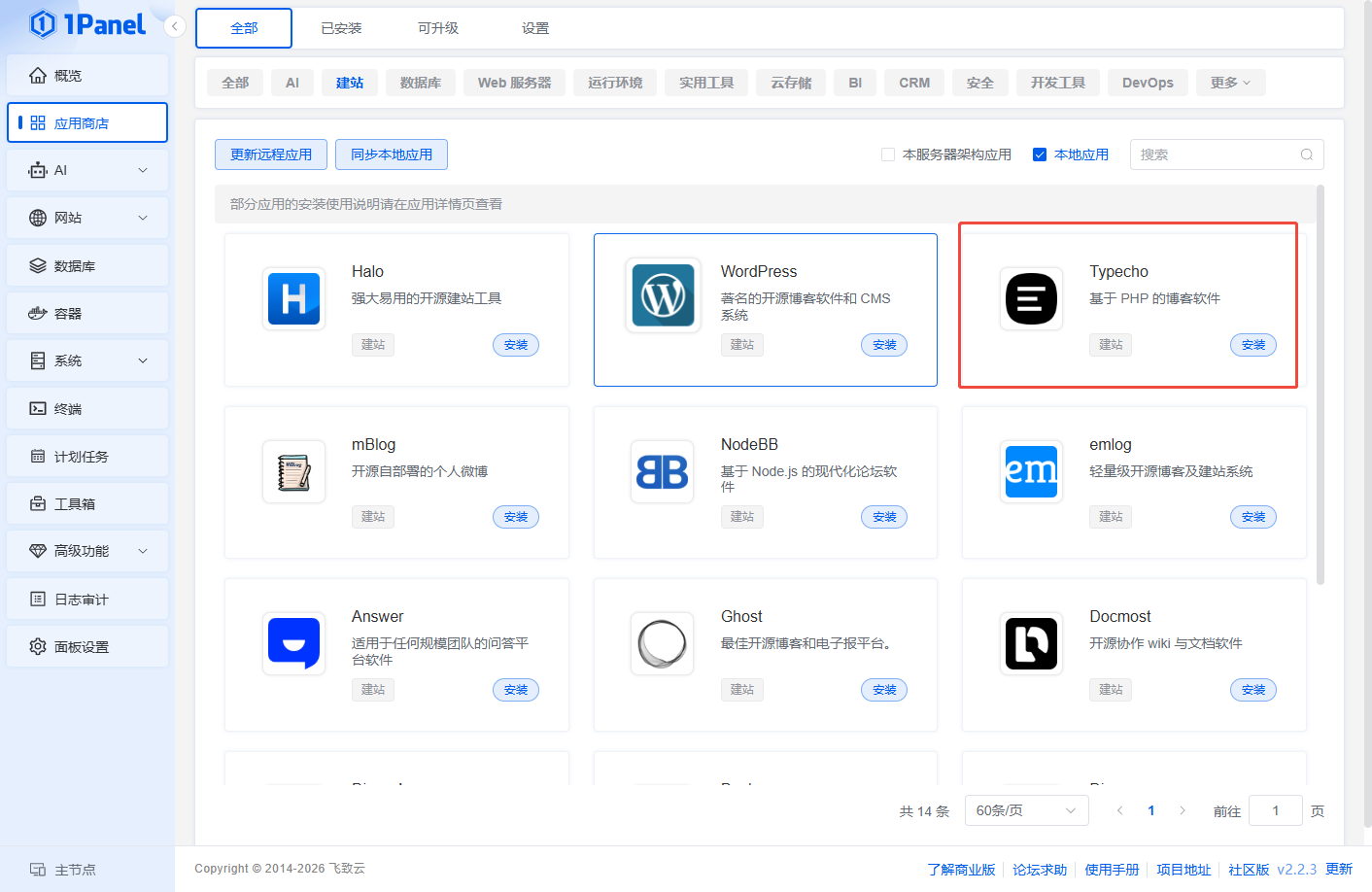Filter by Web 服务器 category
1372x892 pixels.
coord(514,83)
